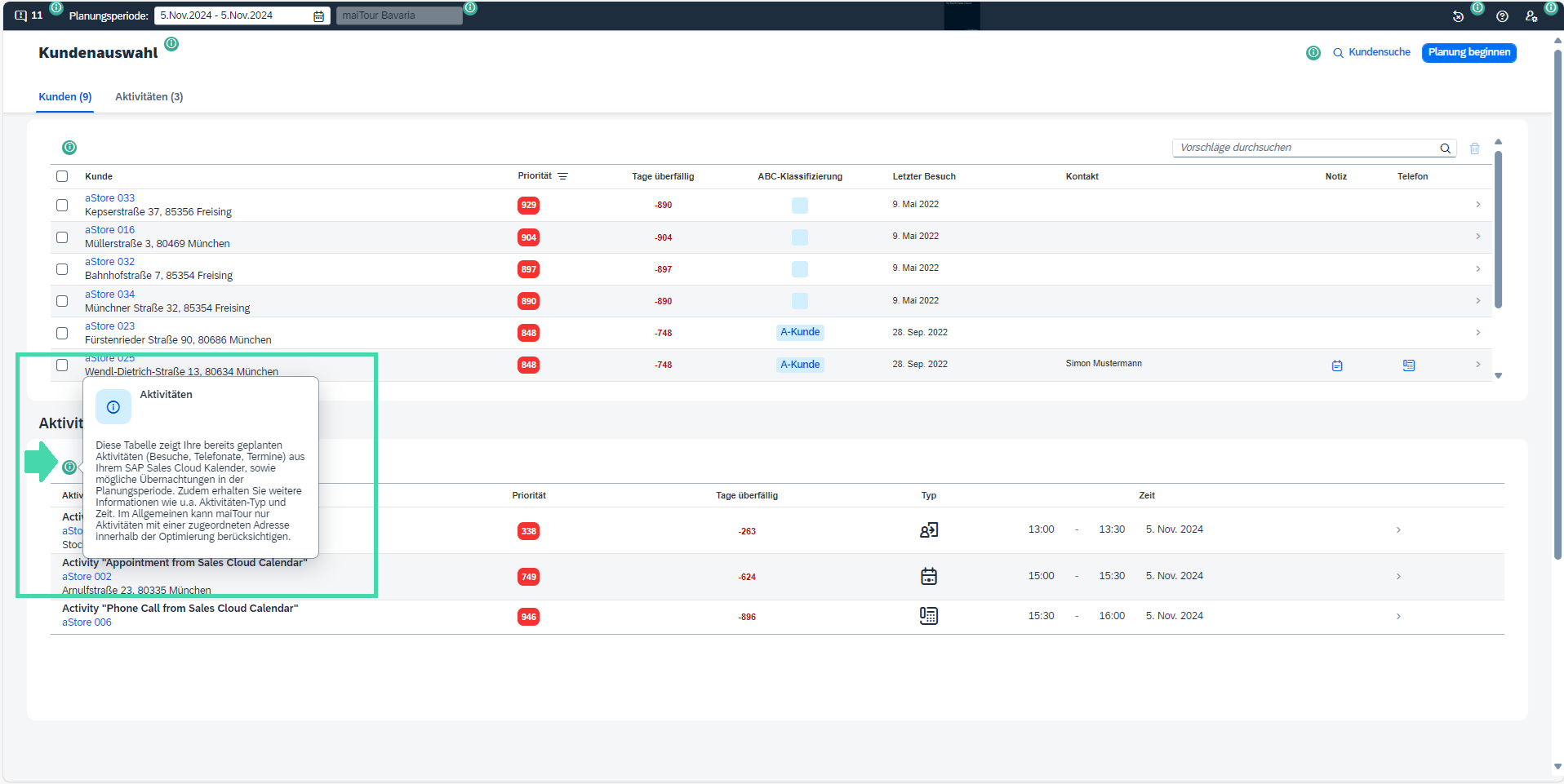Click Letzter Besuch column header

point(924,176)
